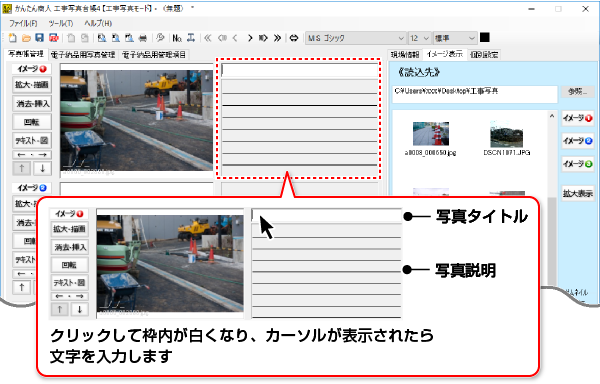Click the 消去・挿入 button for image 1

[x=32, y=103]
